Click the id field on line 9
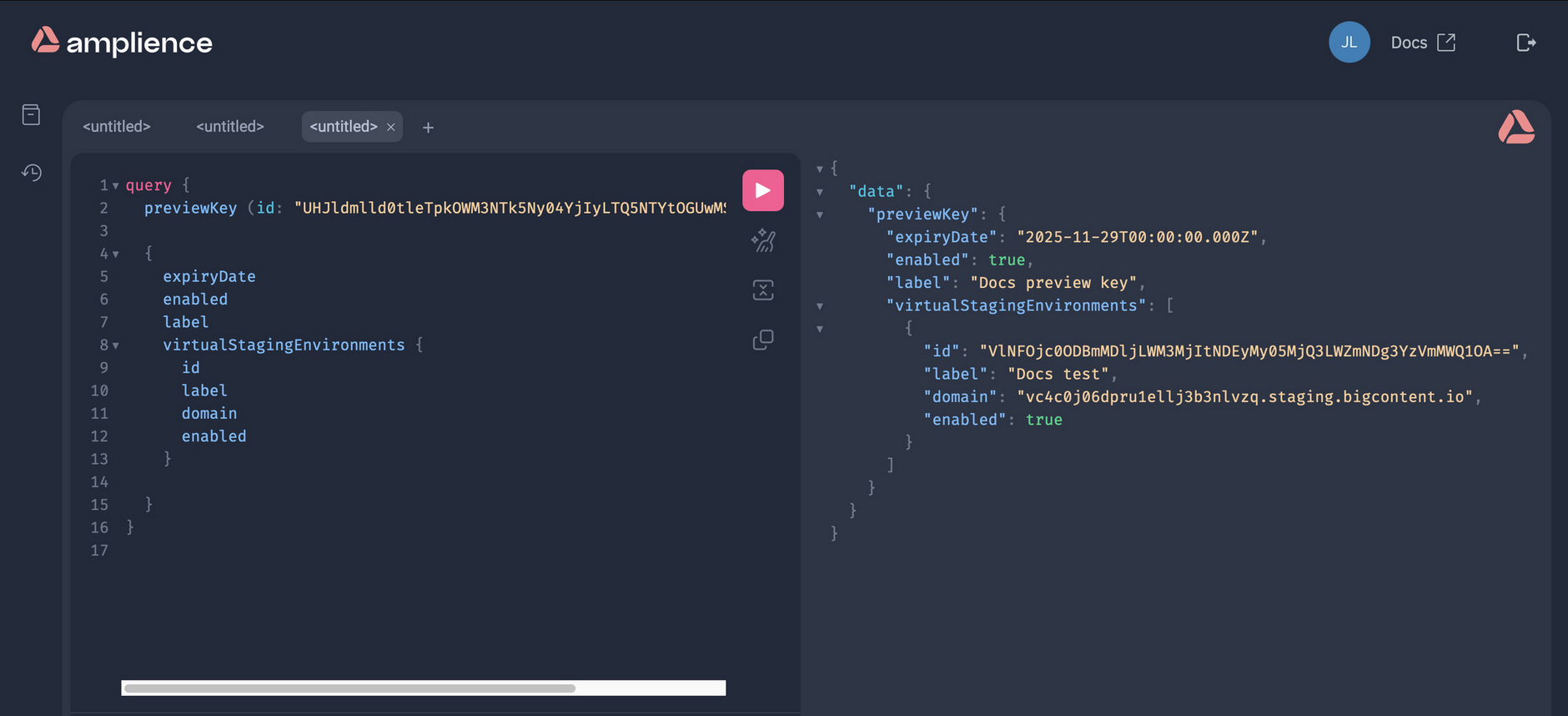Image resolution: width=1568 pixels, height=716 pixels. coord(191,368)
